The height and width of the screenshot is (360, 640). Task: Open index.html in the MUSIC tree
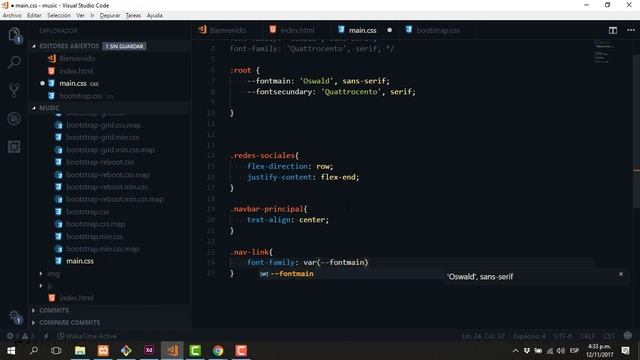[x=76, y=298]
